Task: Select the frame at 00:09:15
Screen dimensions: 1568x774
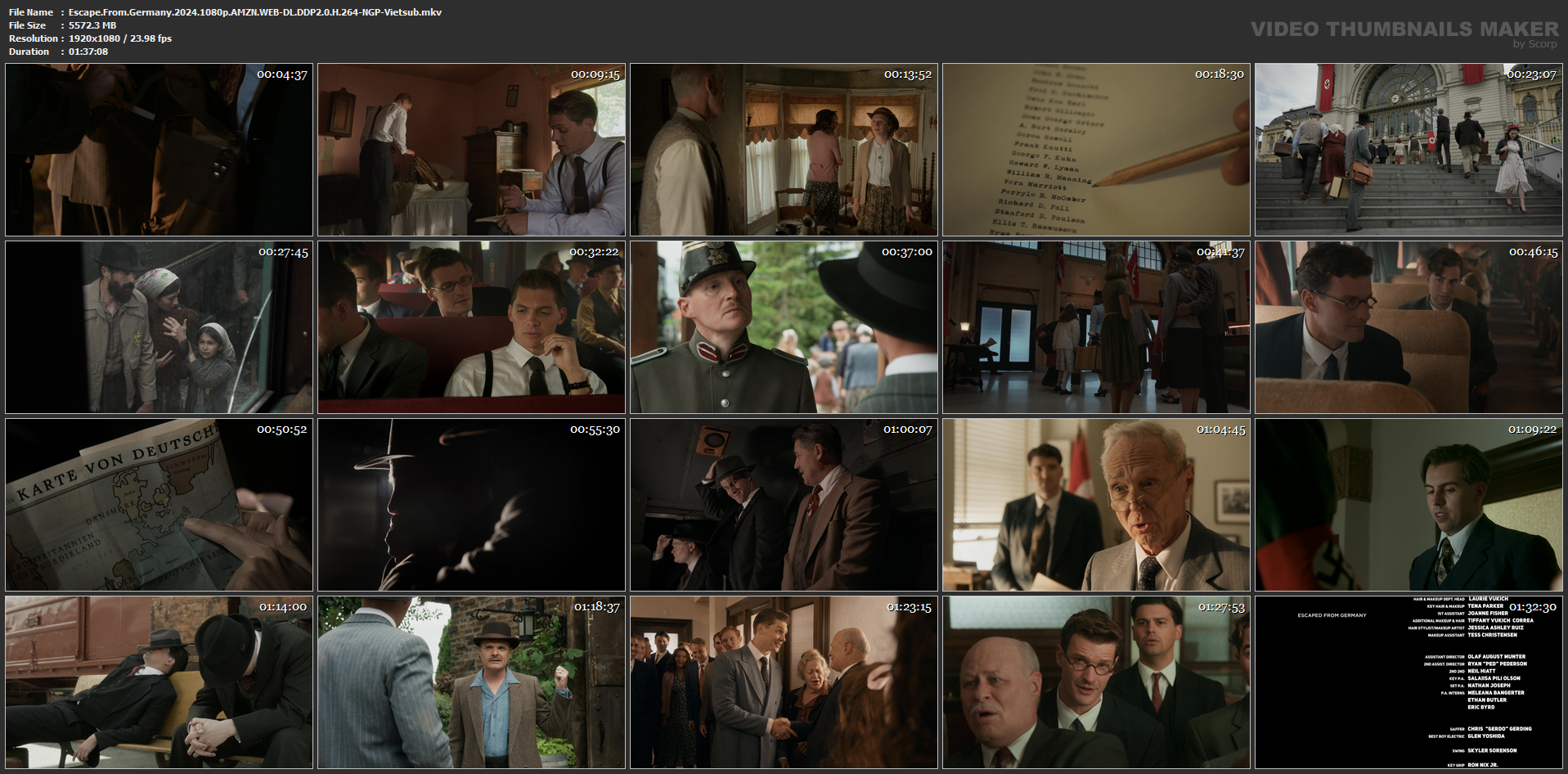Action: coord(472,150)
